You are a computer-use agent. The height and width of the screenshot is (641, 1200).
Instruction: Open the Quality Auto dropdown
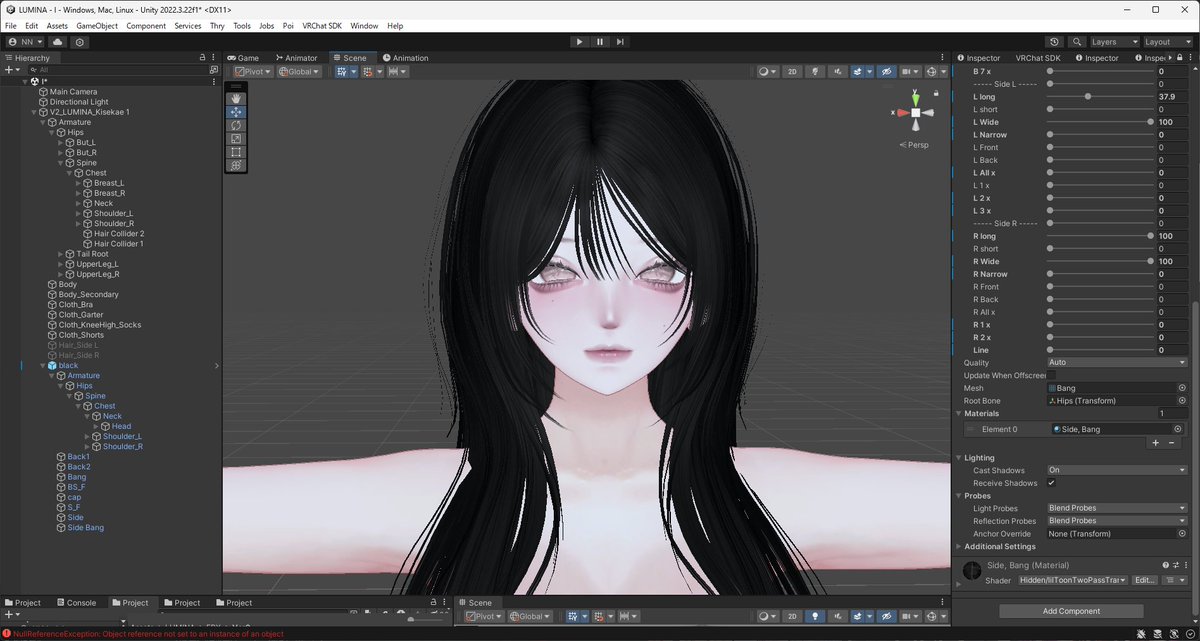[x=1117, y=362]
